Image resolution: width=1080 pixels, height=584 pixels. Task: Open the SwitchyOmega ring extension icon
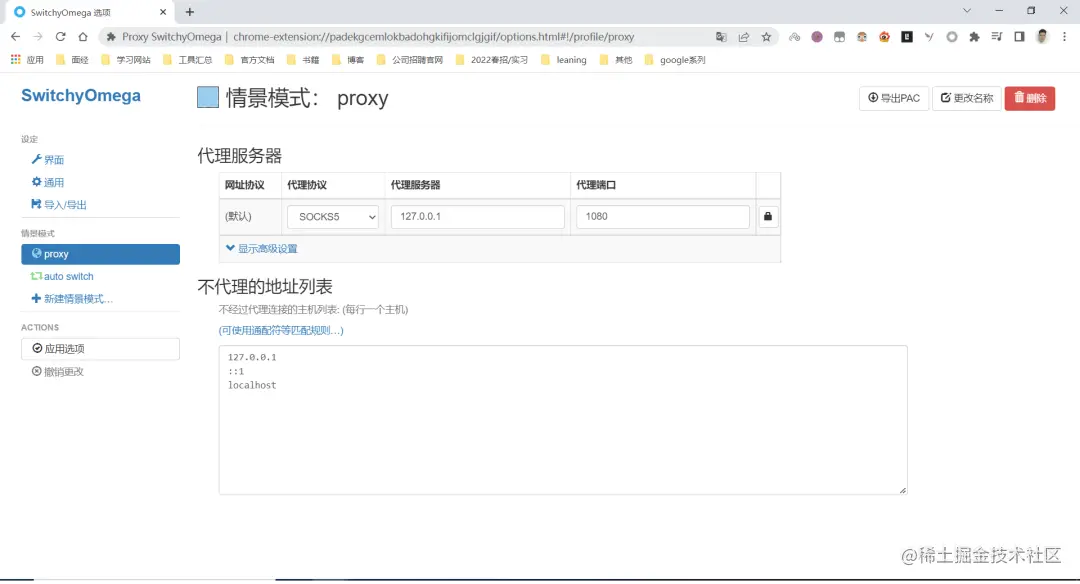952,37
